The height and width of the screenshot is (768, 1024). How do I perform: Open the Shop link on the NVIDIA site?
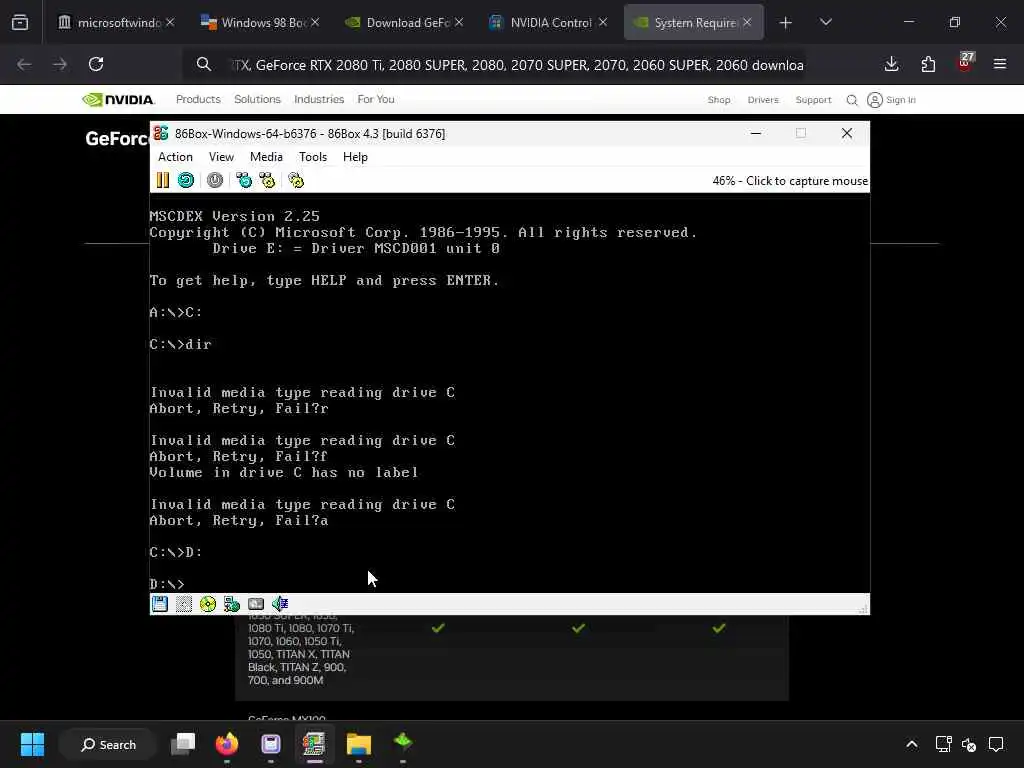(719, 100)
